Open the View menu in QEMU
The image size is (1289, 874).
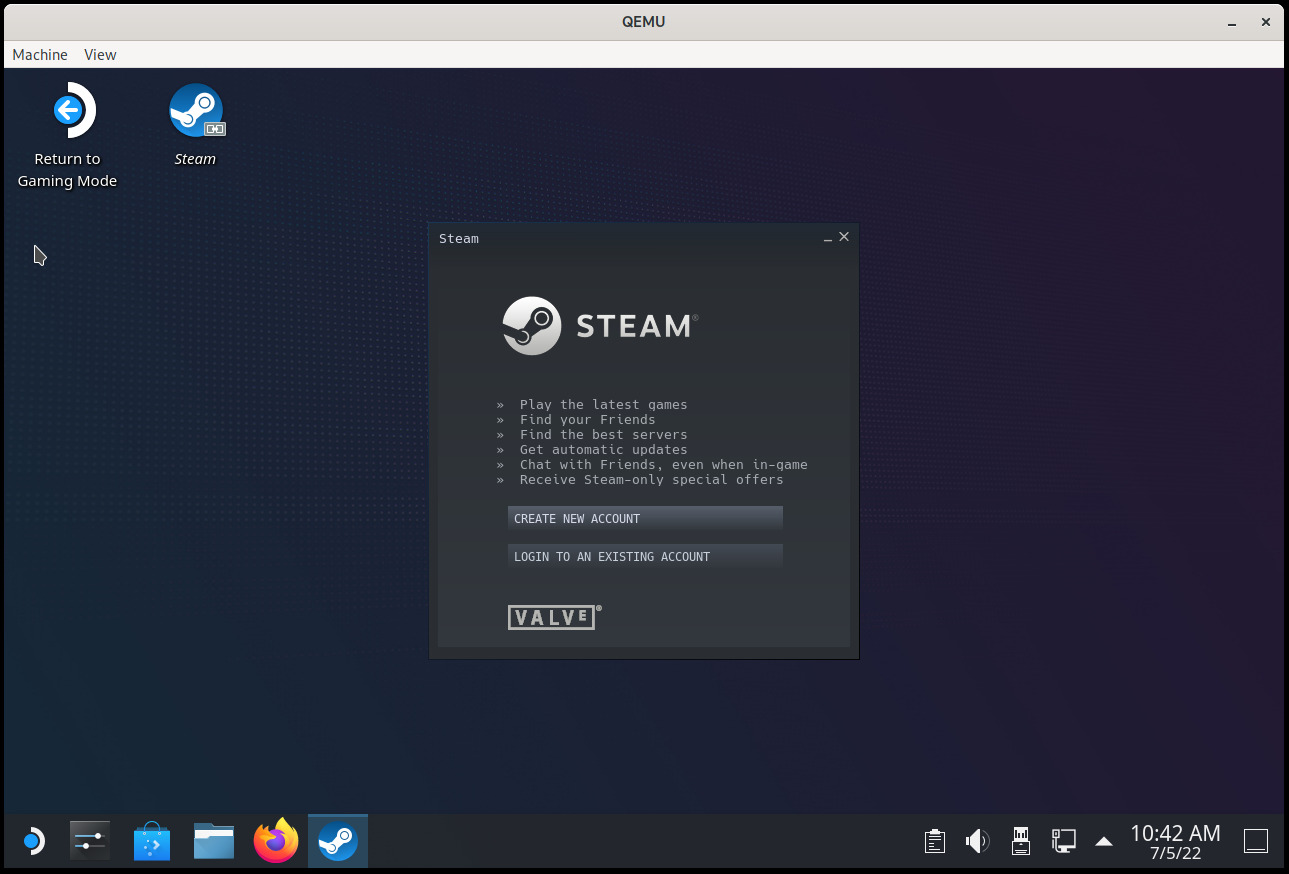(100, 55)
